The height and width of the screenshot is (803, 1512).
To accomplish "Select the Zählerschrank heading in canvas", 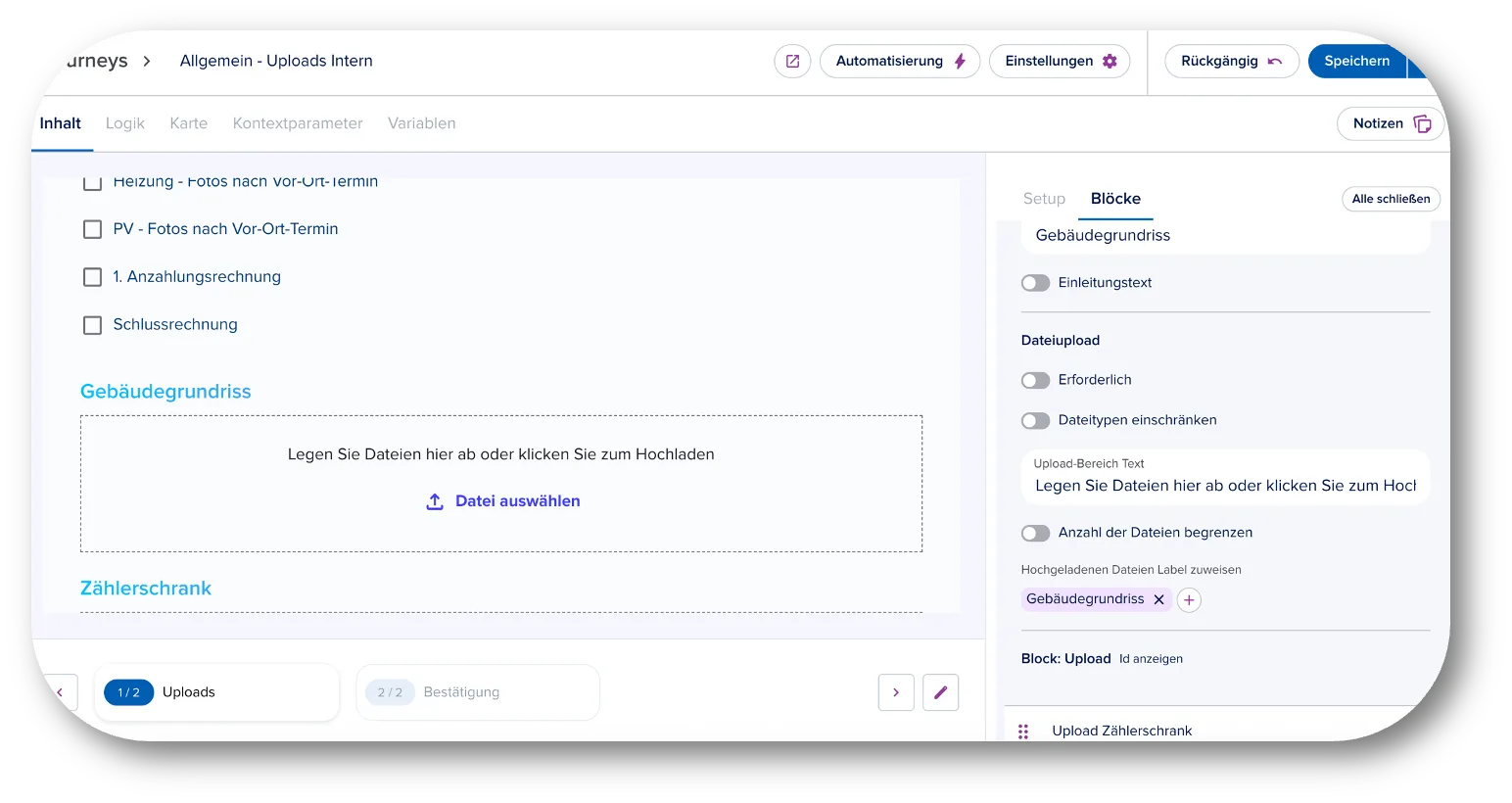I will [146, 589].
